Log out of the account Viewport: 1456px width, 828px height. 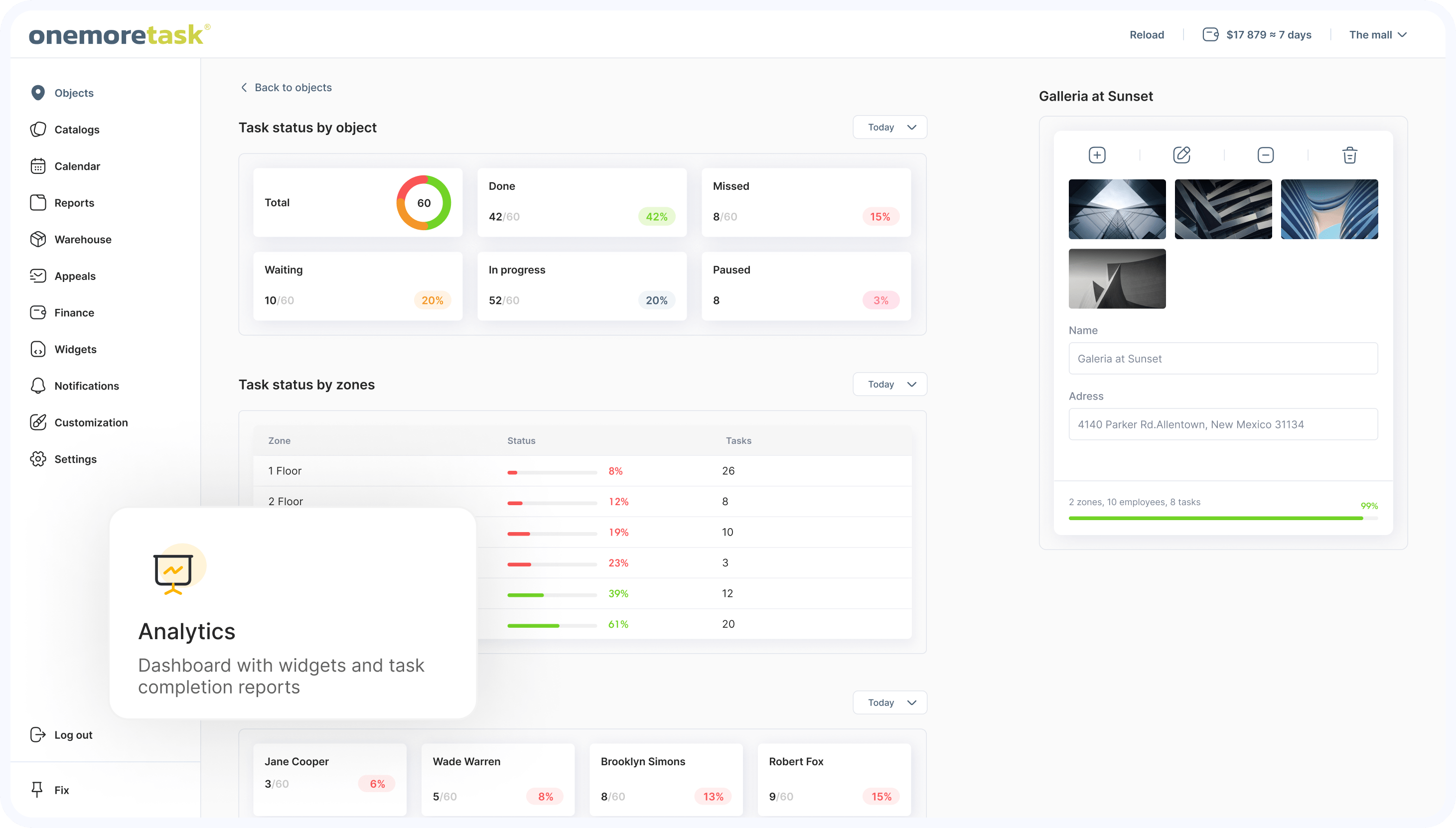[x=73, y=735]
